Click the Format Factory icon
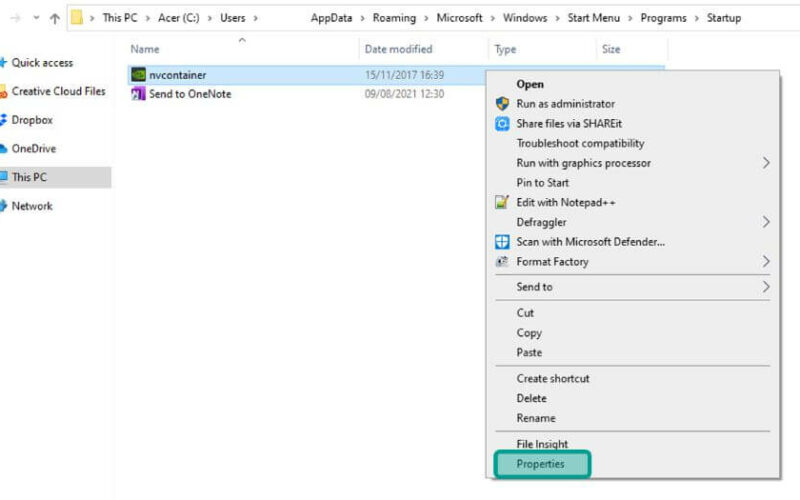Viewport: 800px width, 500px height. 503,261
